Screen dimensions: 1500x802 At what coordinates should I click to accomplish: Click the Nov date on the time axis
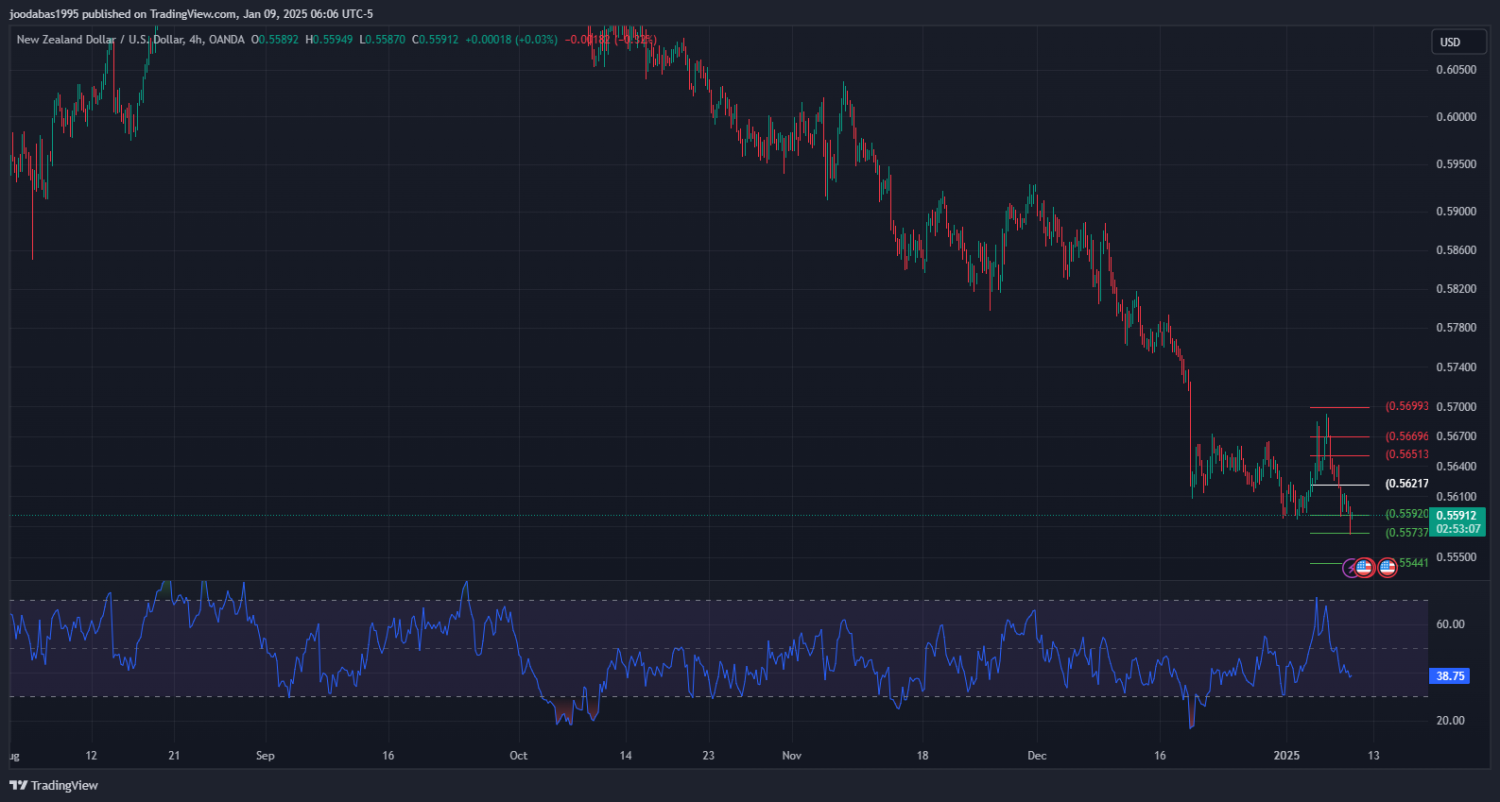click(792, 755)
